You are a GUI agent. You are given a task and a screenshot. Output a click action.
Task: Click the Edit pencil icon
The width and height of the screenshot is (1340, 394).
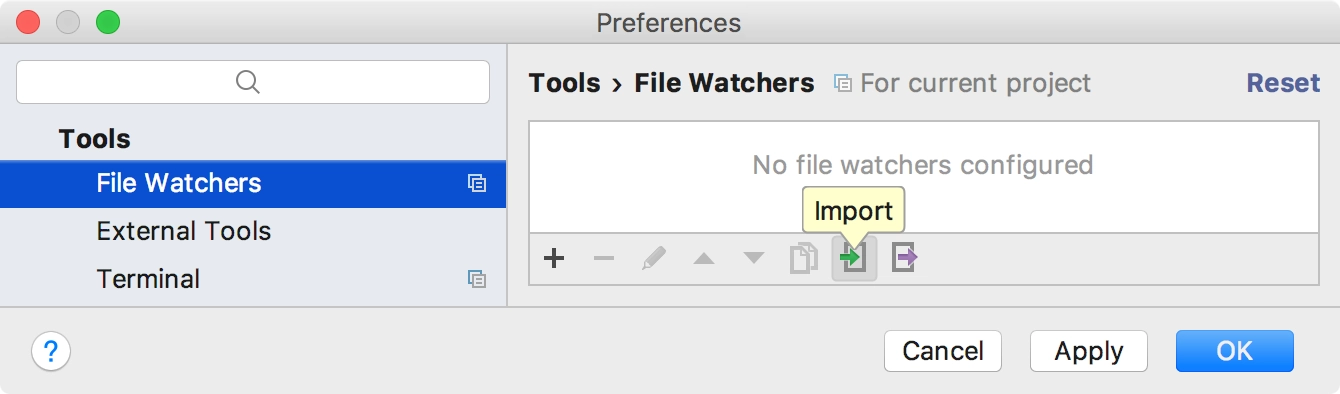[654, 259]
